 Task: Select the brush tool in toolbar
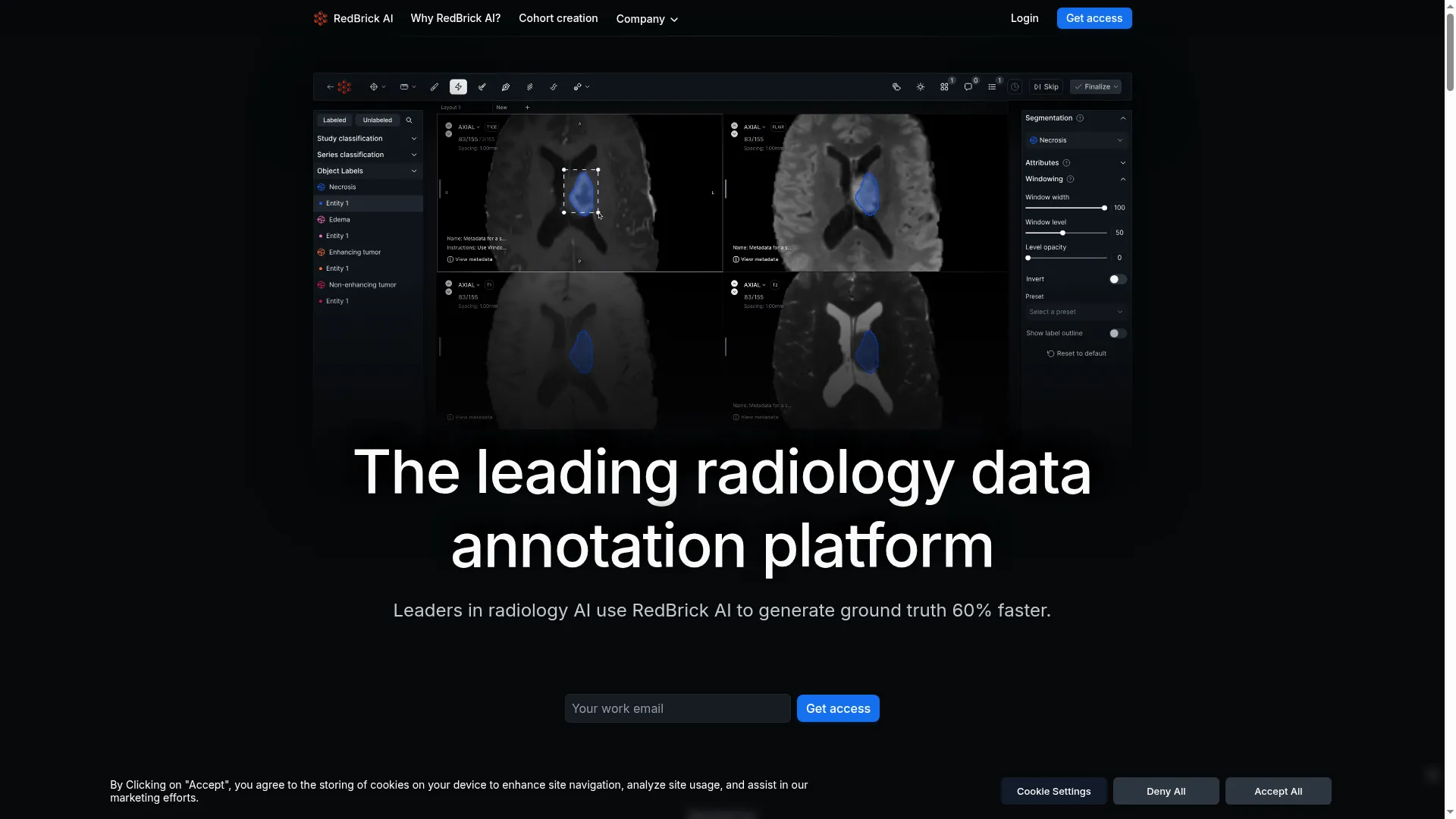pyautogui.click(x=435, y=87)
